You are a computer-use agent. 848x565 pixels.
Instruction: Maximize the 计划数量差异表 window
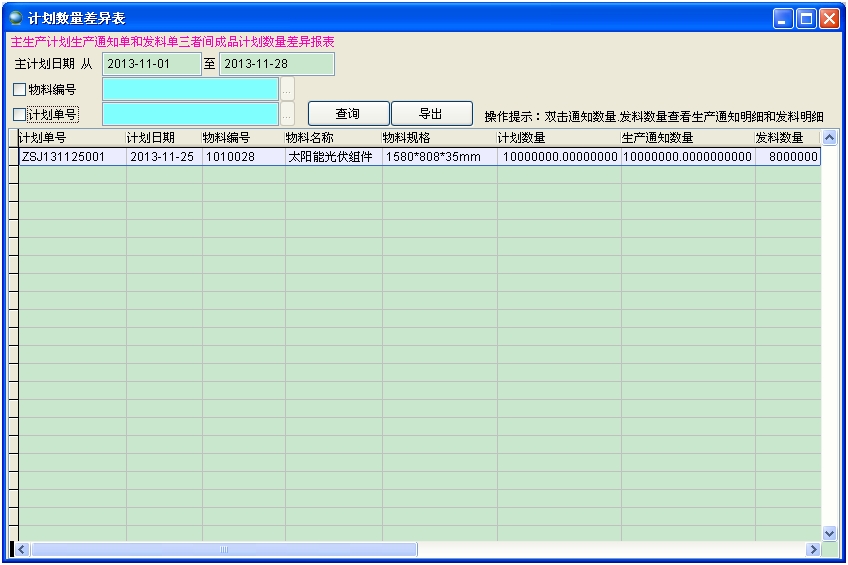point(806,18)
